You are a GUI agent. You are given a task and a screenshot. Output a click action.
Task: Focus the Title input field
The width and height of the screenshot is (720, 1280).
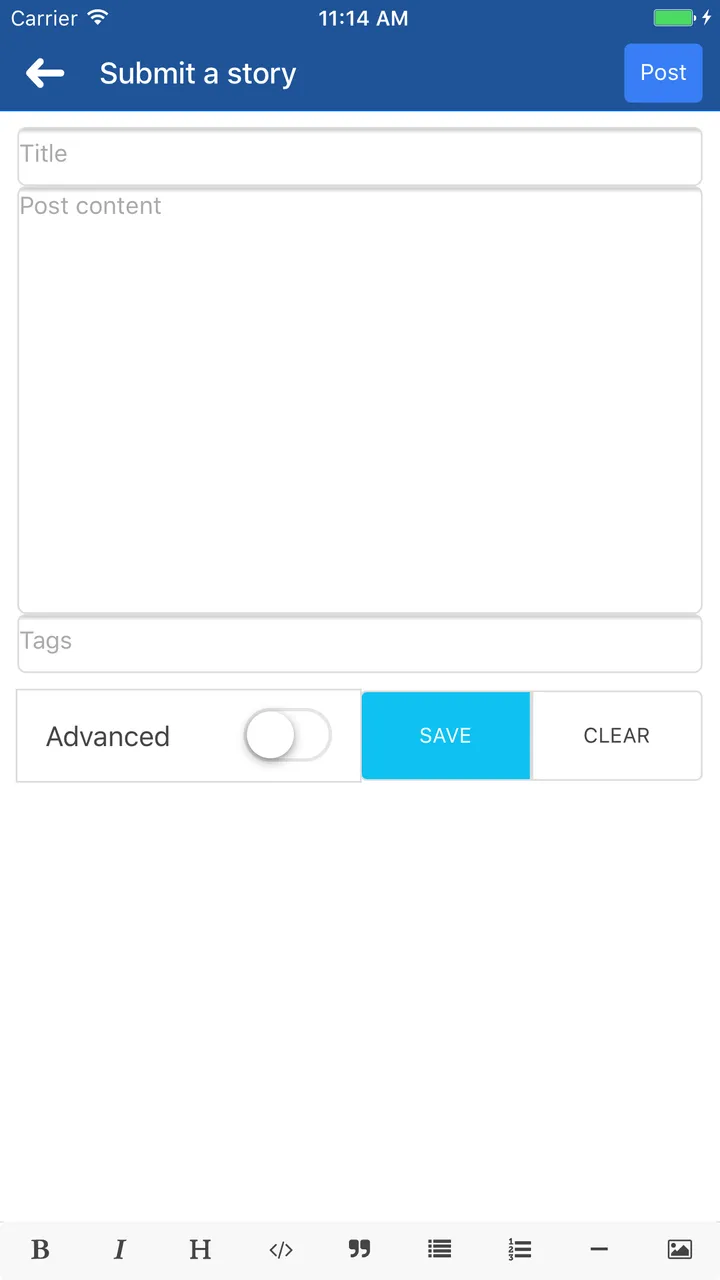click(360, 156)
